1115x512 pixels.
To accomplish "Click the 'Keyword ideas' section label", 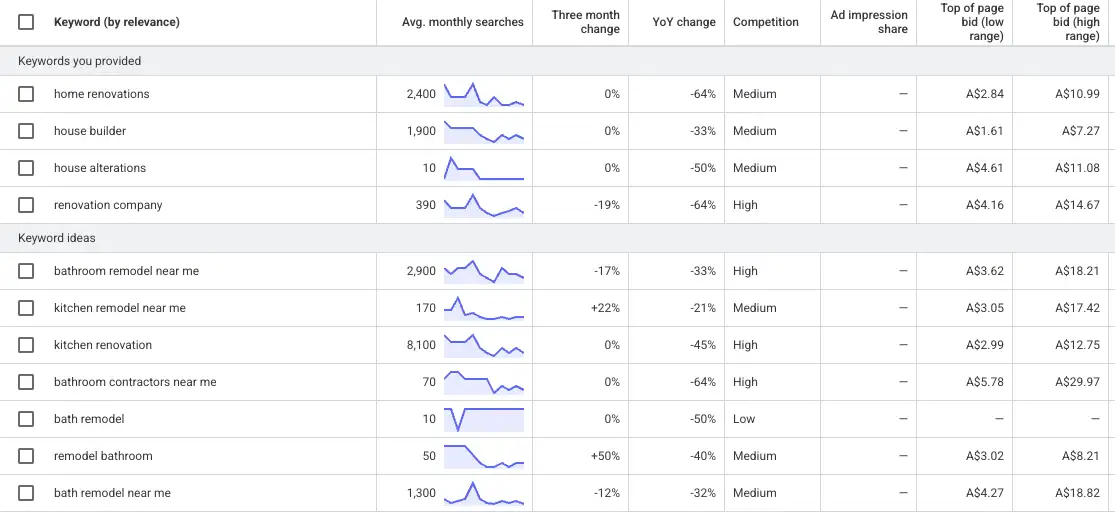I will 57,238.
